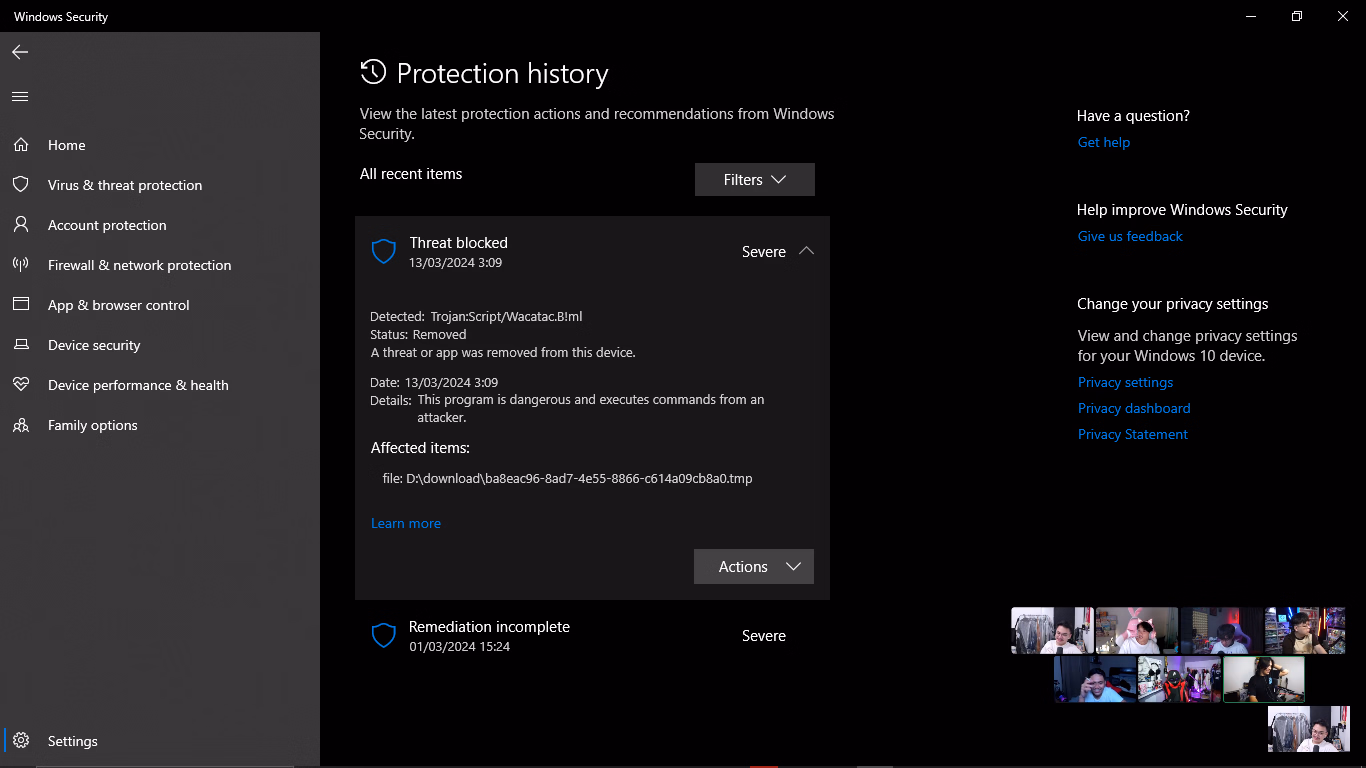This screenshot has width=1366, height=768.
Task: Click the Status: Removed text
Action: tap(418, 334)
